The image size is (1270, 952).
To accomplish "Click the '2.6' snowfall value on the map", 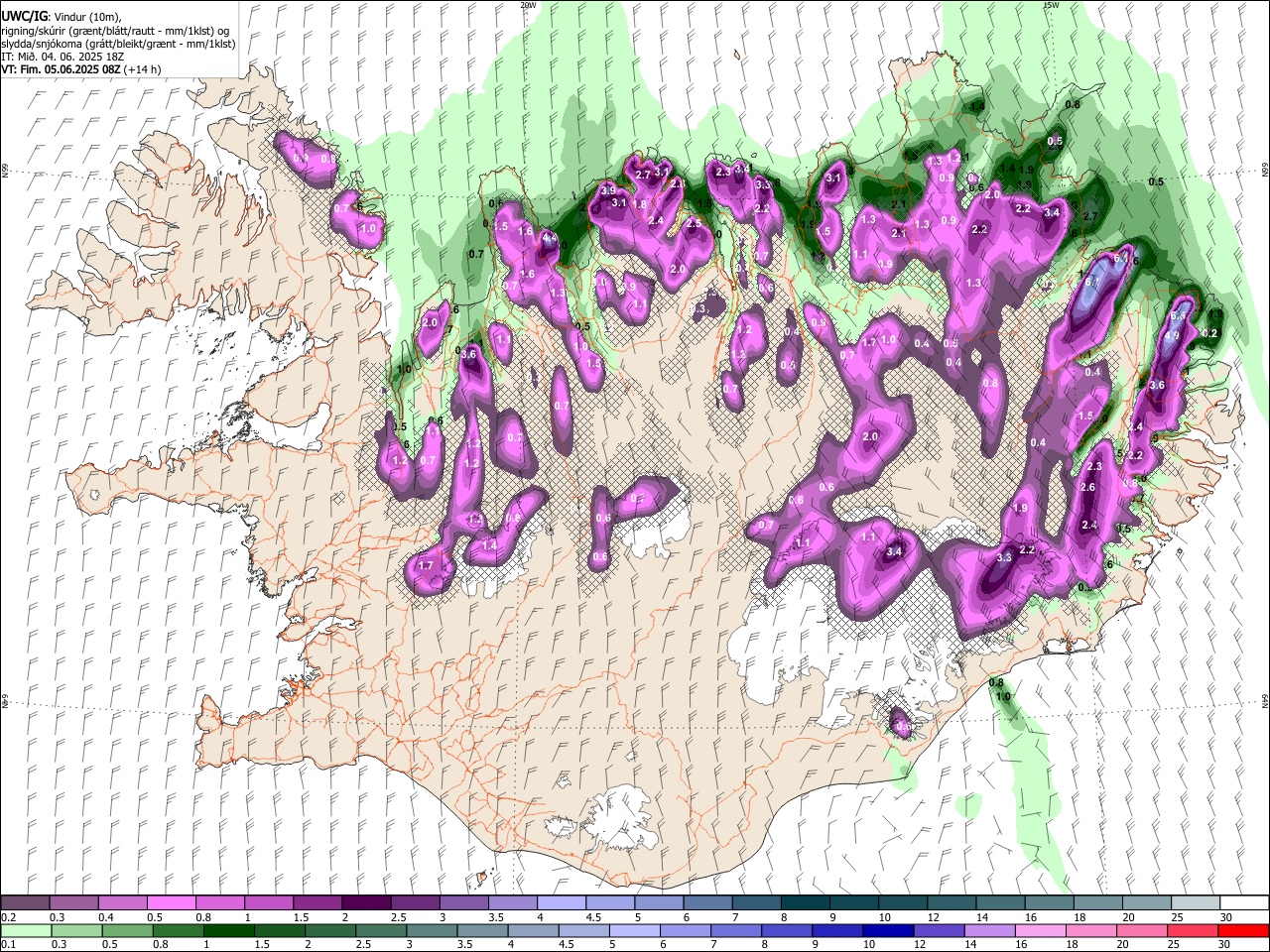I will coord(1087,487).
